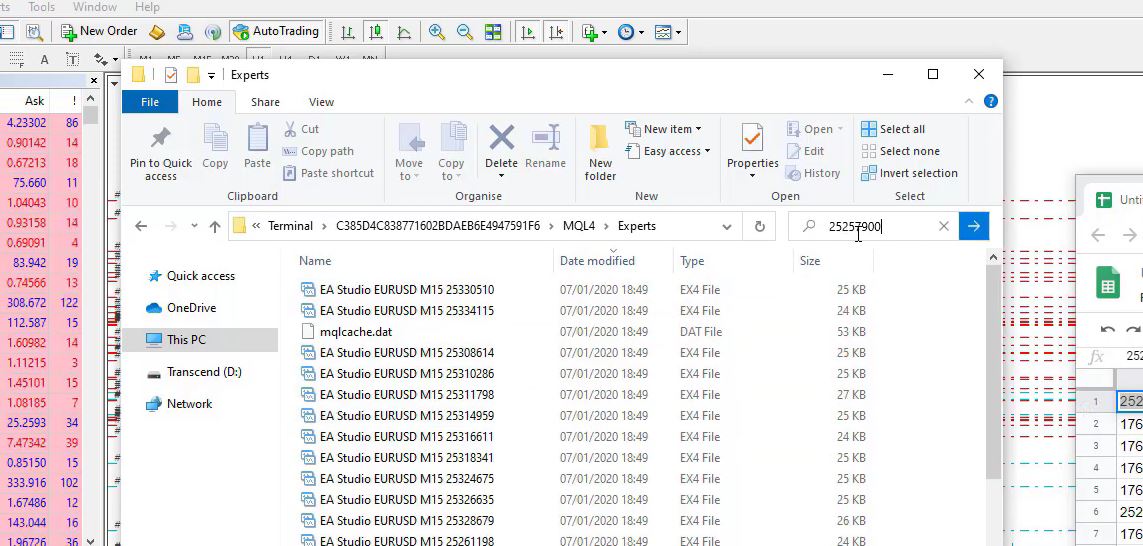Open the Copy to dropdown
This screenshot has height=546, width=1143.
tap(451, 152)
